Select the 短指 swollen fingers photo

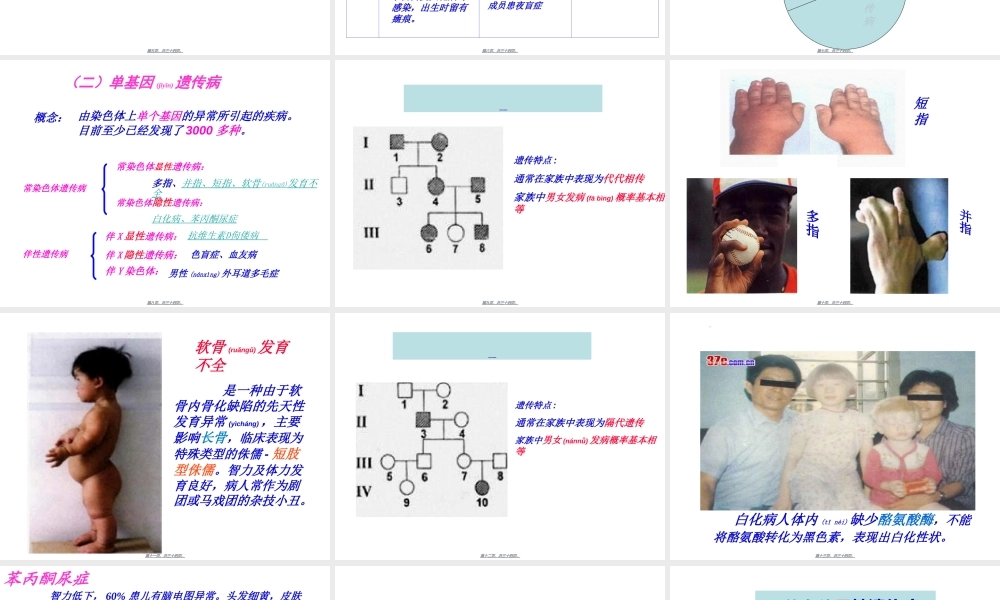point(812,116)
